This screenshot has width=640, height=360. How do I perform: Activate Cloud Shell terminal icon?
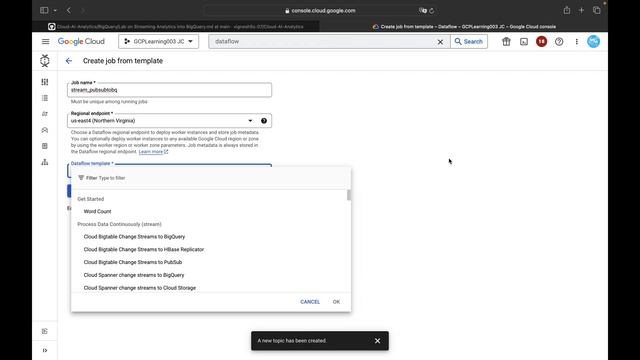click(524, 42)
